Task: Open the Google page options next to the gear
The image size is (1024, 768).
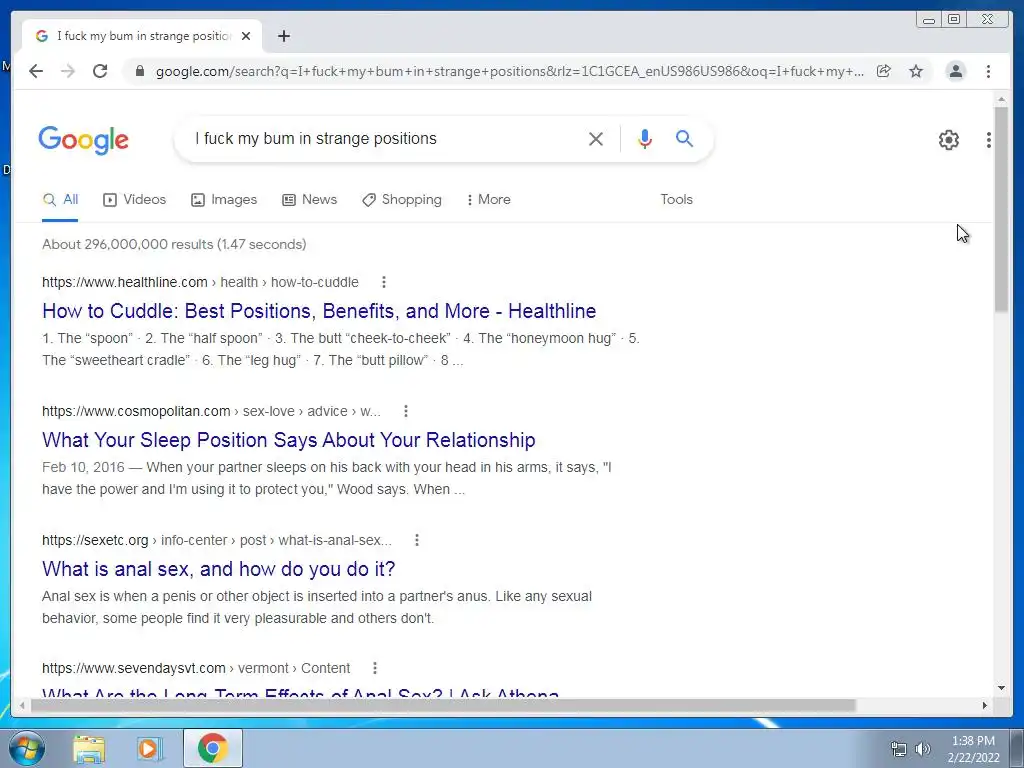Action: coord(989,140)
